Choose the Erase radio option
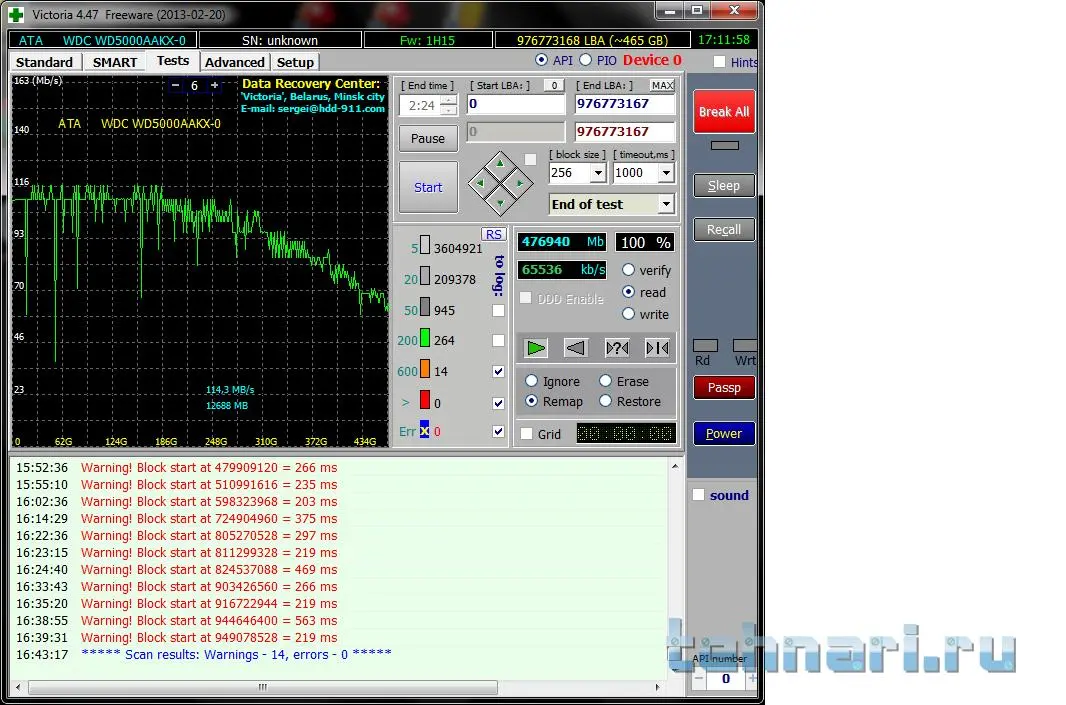This screenshot has width=1066, height=705. [x=606, y=381]
